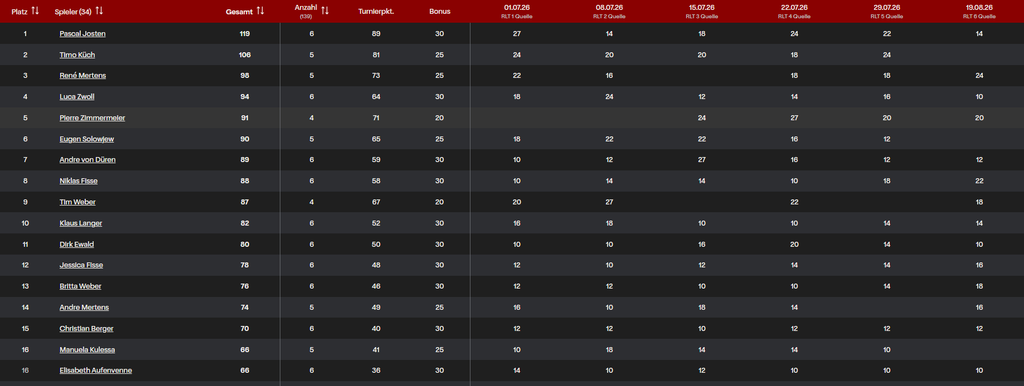This screenshot has height=386, width=1024.
Task: Open player profile Eugen Solowjew
Action: (87, 139)
